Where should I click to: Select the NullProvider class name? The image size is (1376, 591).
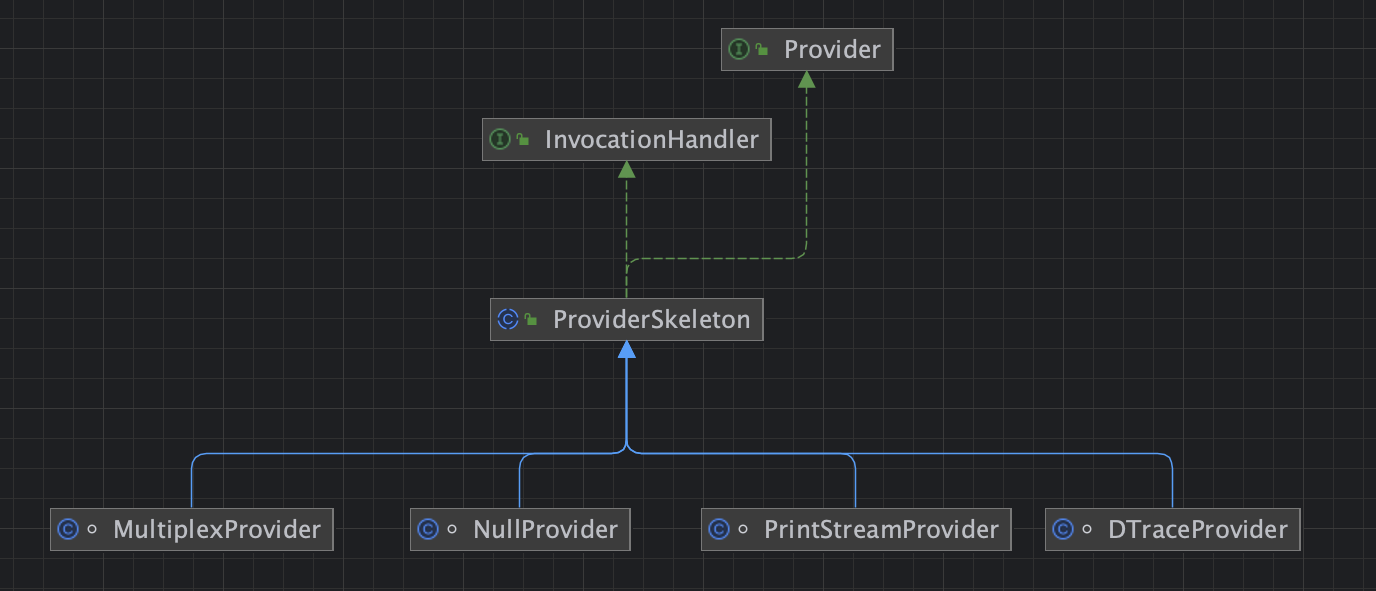[x=545, y=529]
